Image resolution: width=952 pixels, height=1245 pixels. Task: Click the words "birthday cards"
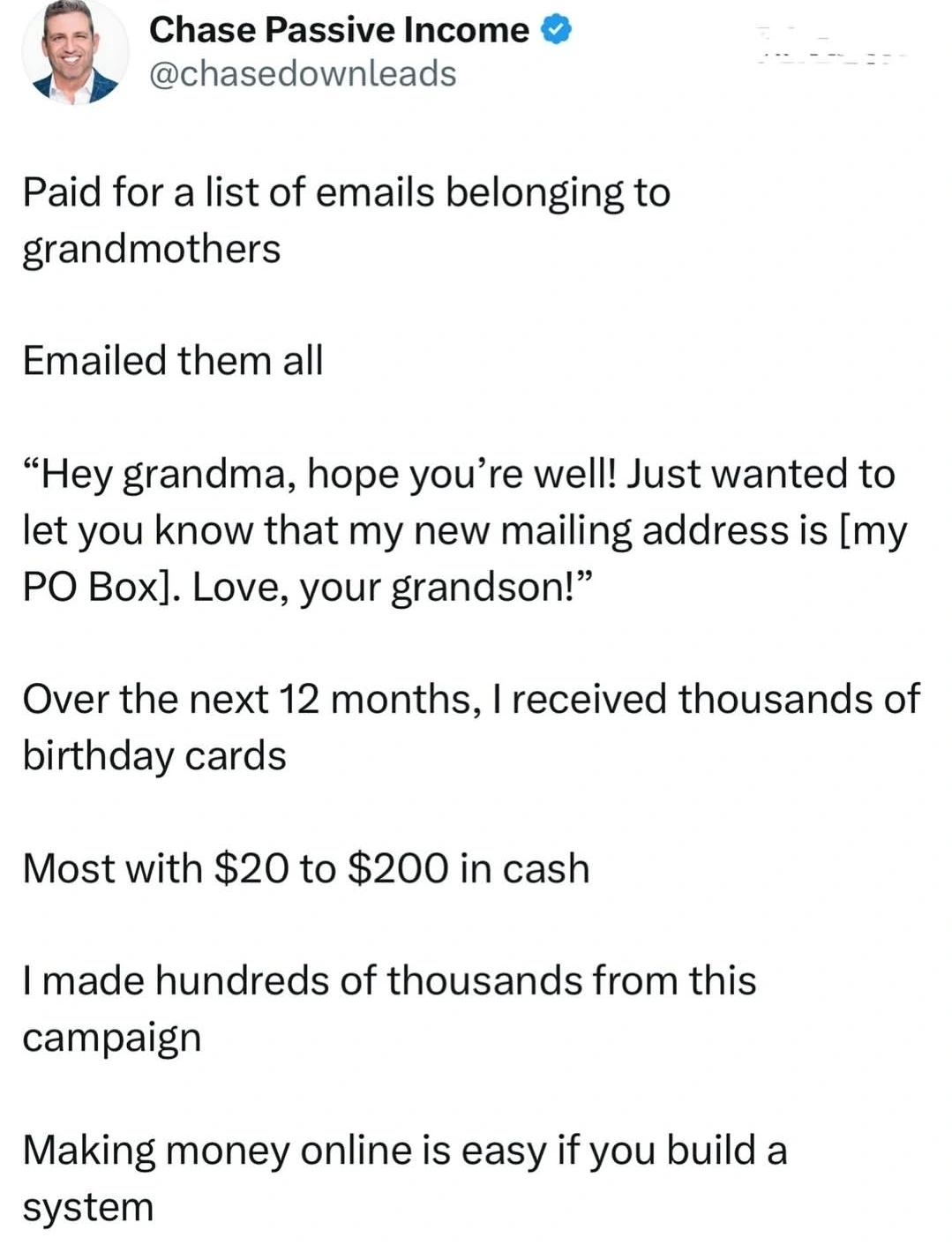[x=154, y=756]
